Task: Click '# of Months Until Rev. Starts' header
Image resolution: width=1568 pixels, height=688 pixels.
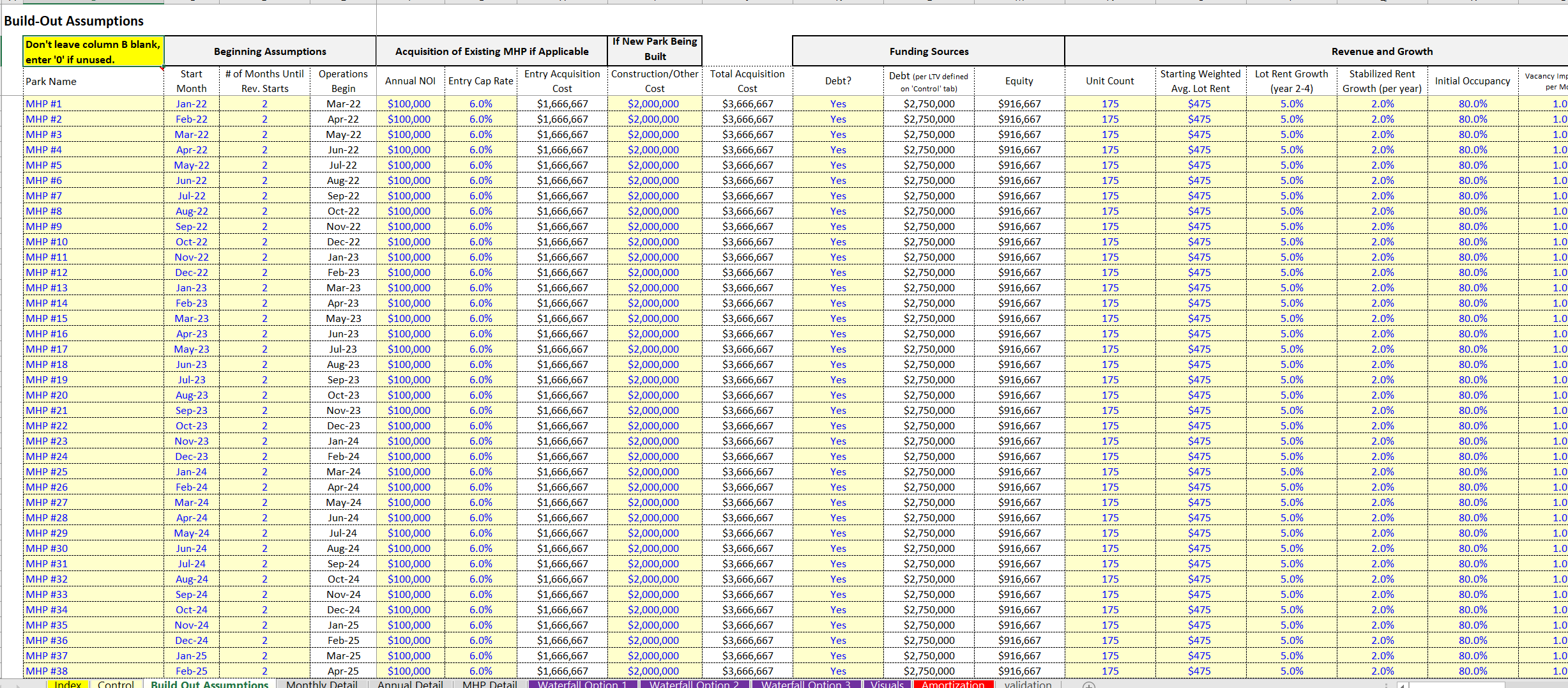Action: [264, 81]
